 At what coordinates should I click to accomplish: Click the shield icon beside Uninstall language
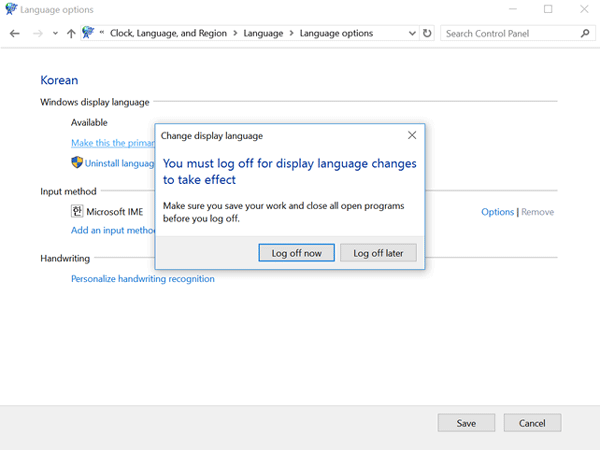click(x=77, y=162)
